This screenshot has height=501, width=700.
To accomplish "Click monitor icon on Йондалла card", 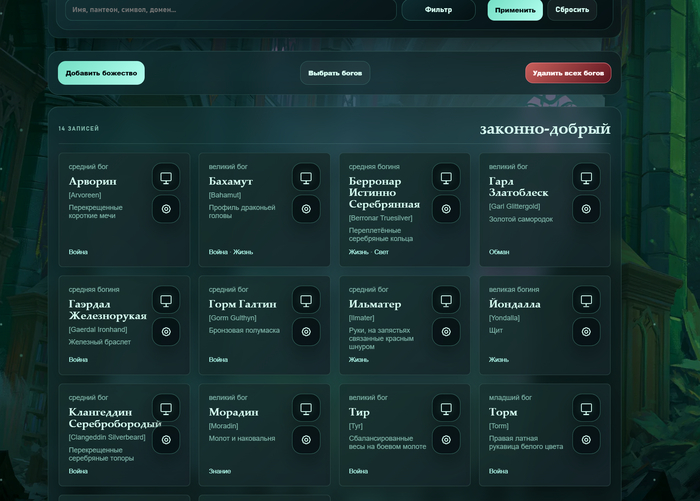I will (586, 300).
